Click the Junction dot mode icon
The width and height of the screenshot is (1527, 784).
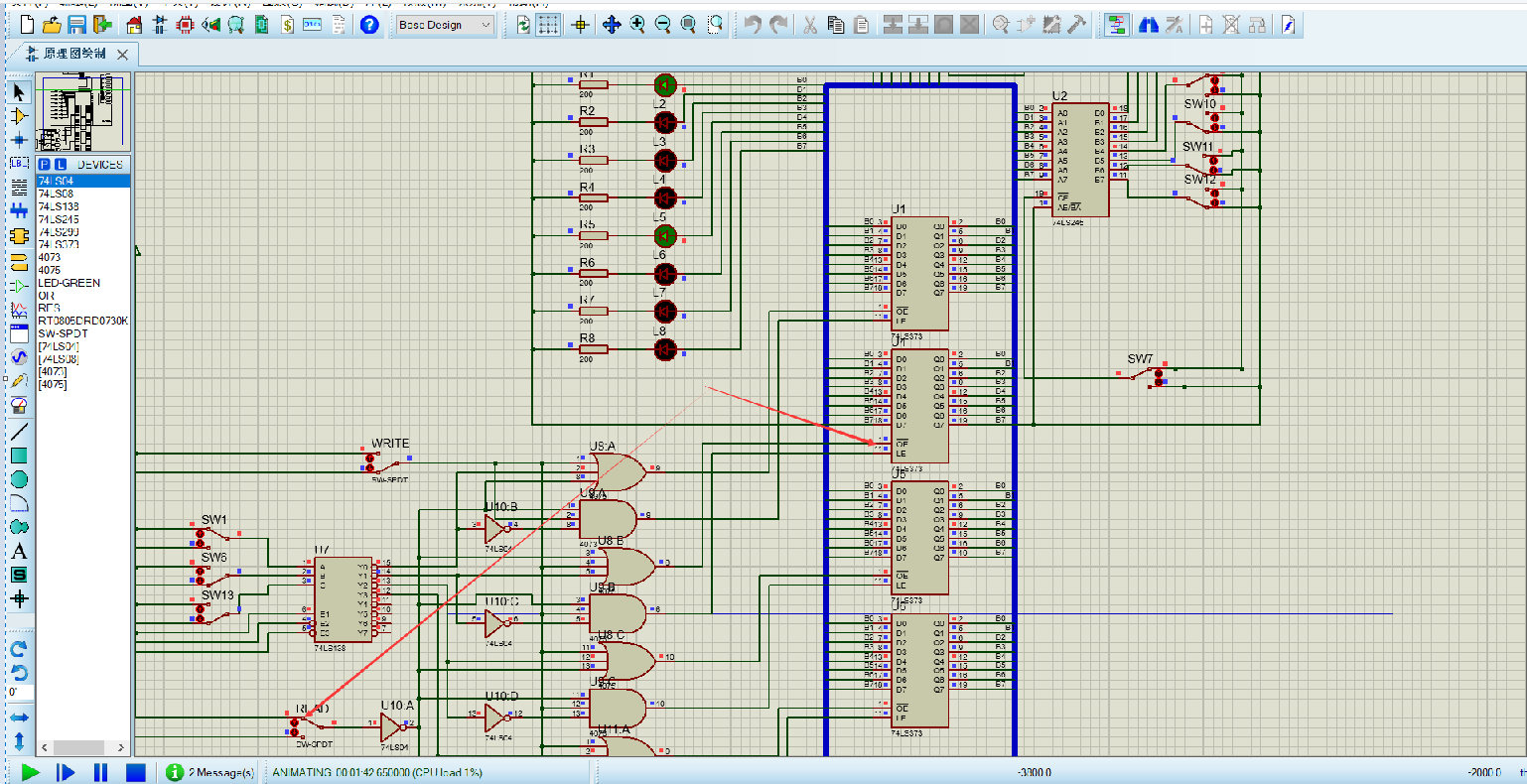(19, 140)
